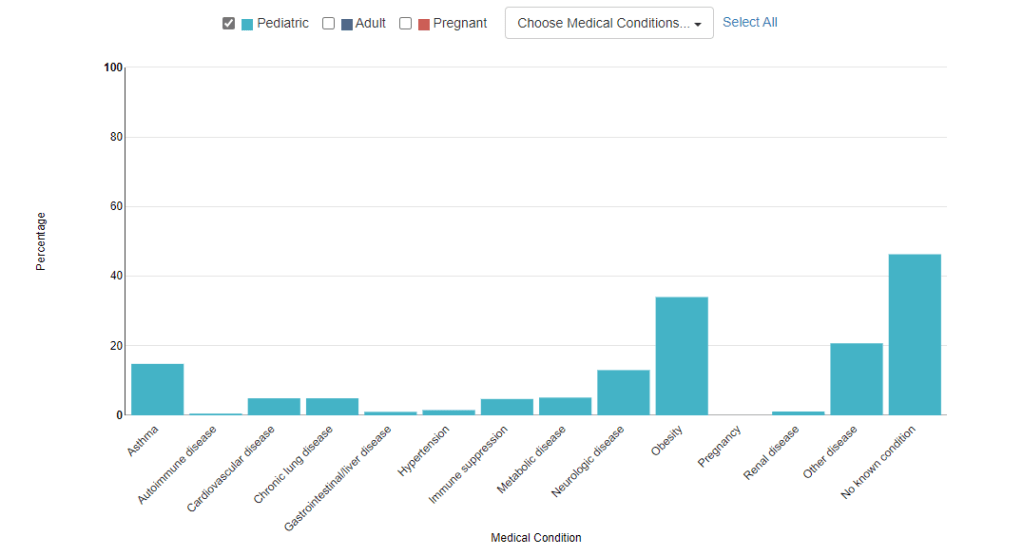
Task: Click the Other disease bar
Action: (x=856, y=379)
